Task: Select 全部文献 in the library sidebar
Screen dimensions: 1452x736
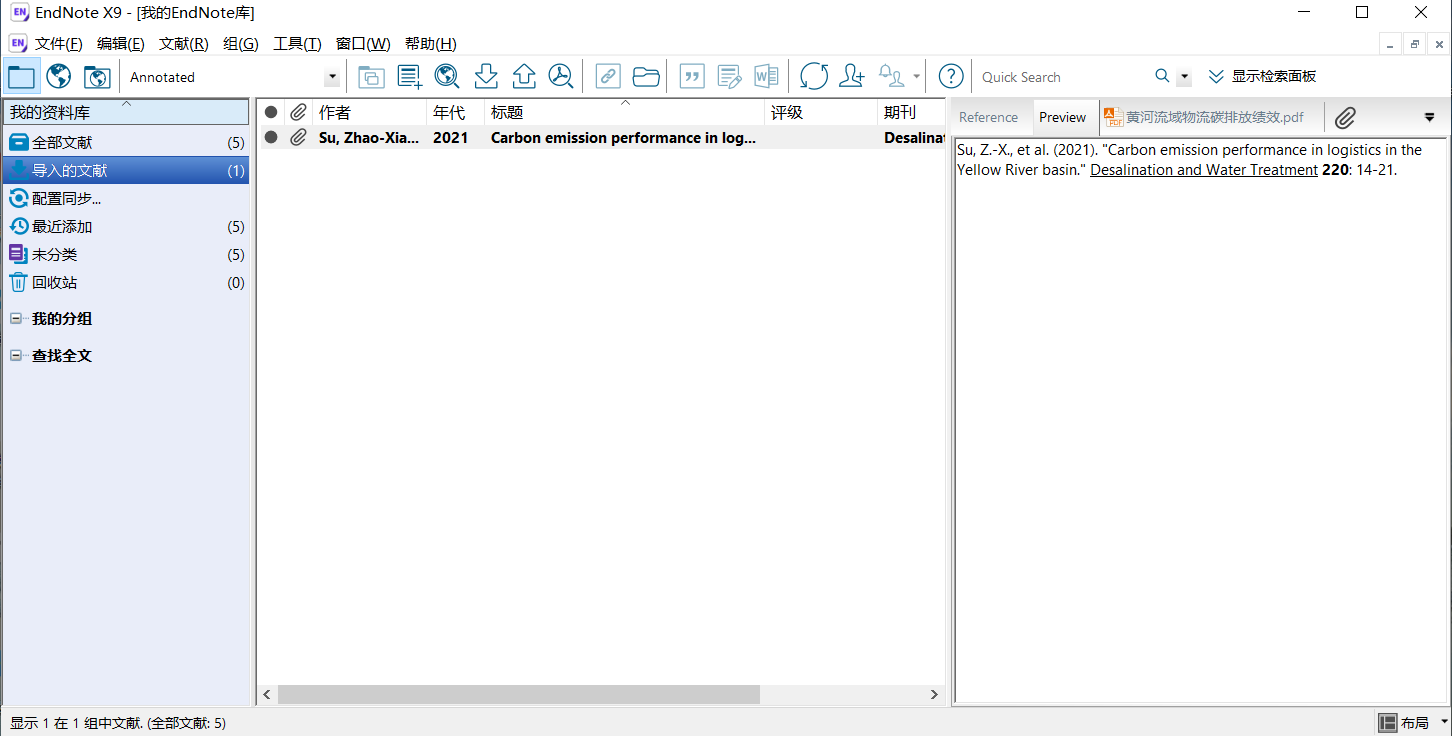Action: (x=62, y=143)
